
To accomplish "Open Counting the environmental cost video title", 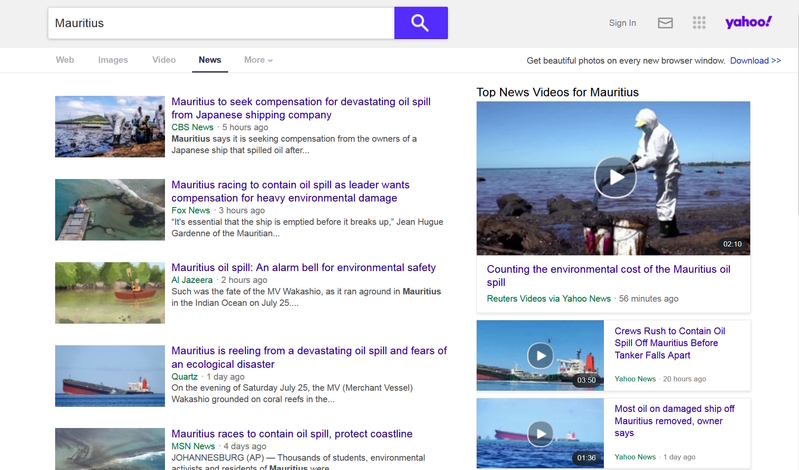I will coord(608,276).
